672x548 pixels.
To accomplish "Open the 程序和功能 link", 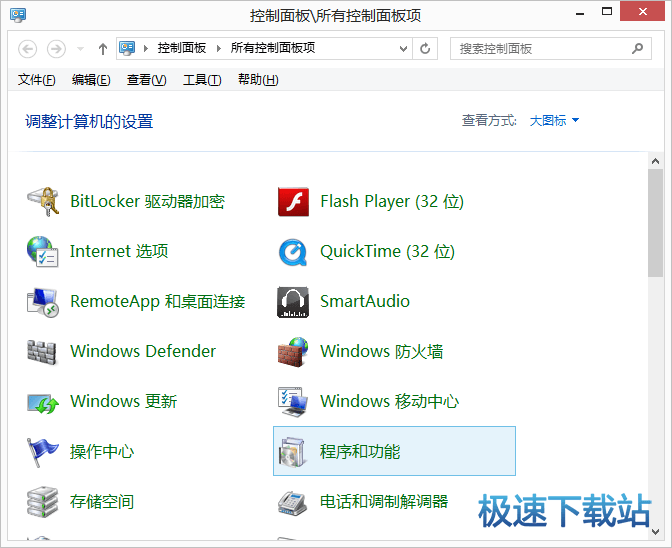I will [x=360, y=452].
